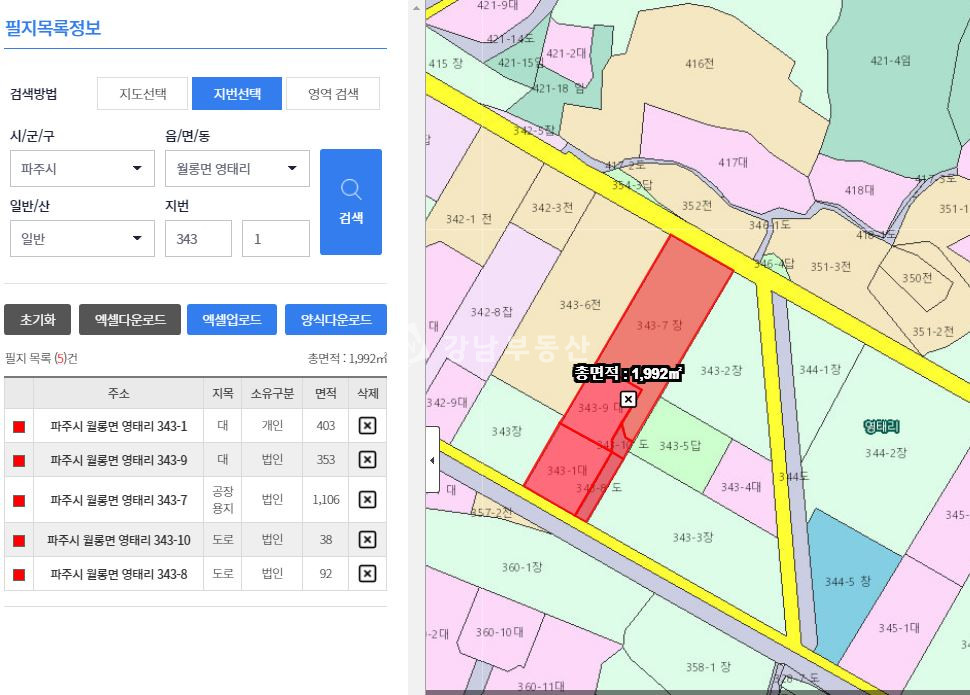Click the 주소 column header
The height and width of the screenshot is (695, 970).
(x=119, y=393)
